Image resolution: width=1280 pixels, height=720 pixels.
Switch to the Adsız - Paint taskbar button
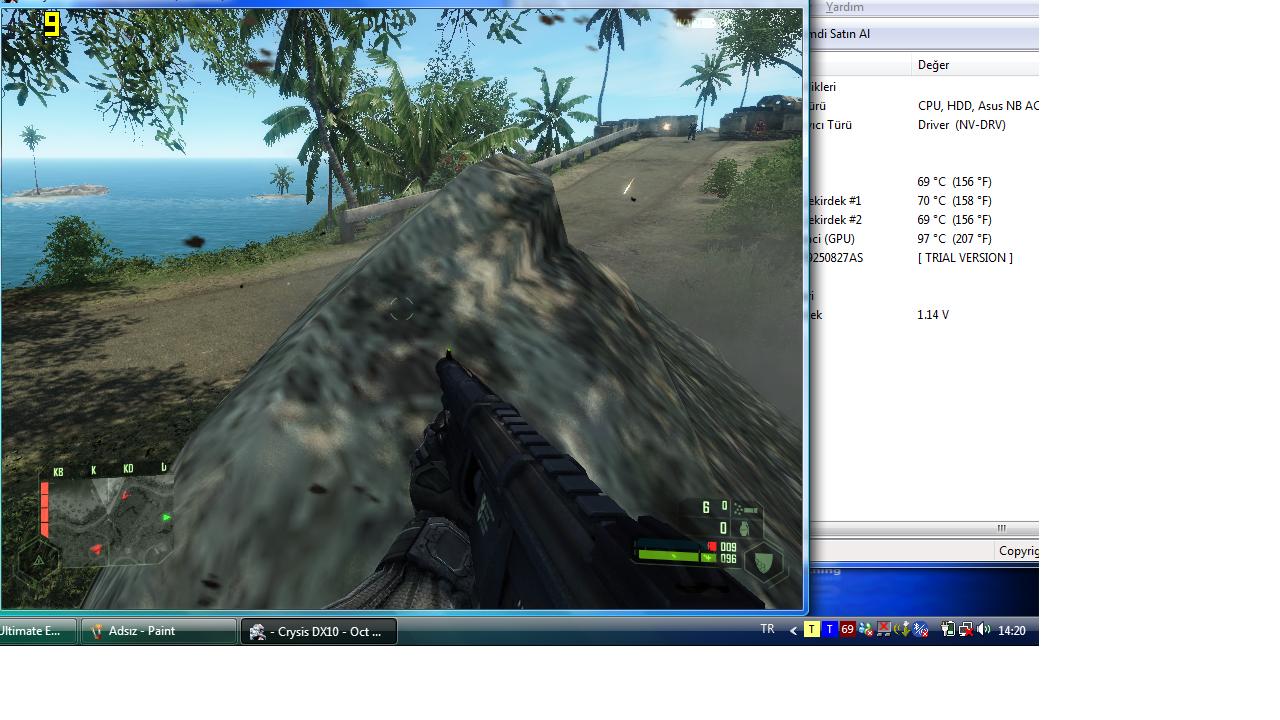coord(159,631)
